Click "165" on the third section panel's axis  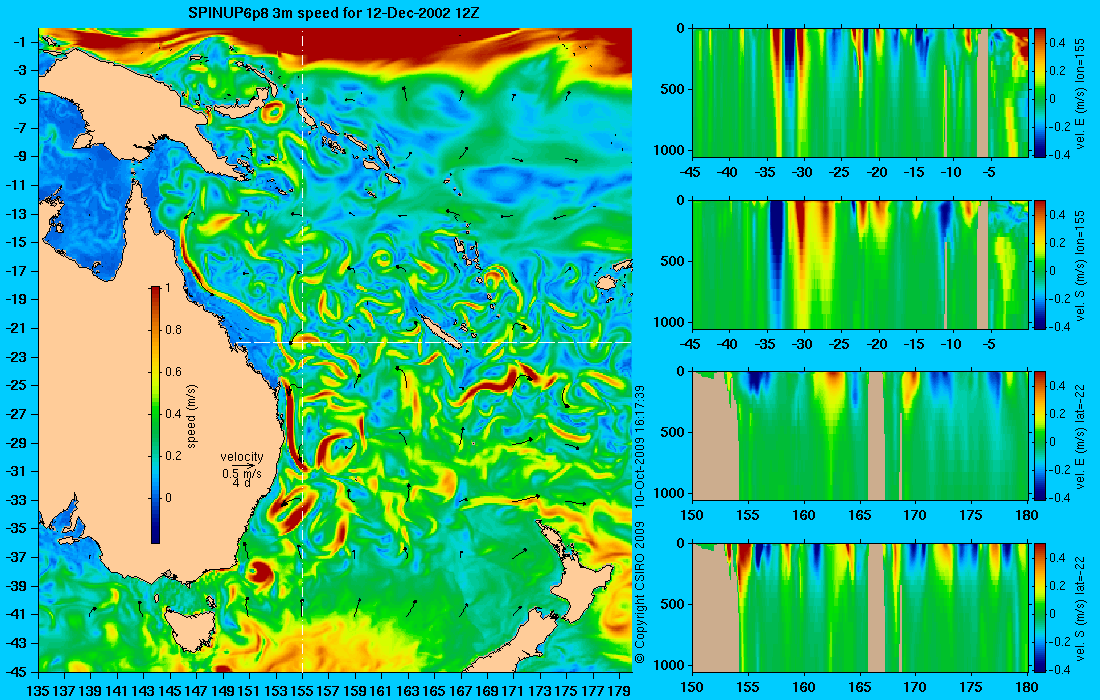[859, 516]
